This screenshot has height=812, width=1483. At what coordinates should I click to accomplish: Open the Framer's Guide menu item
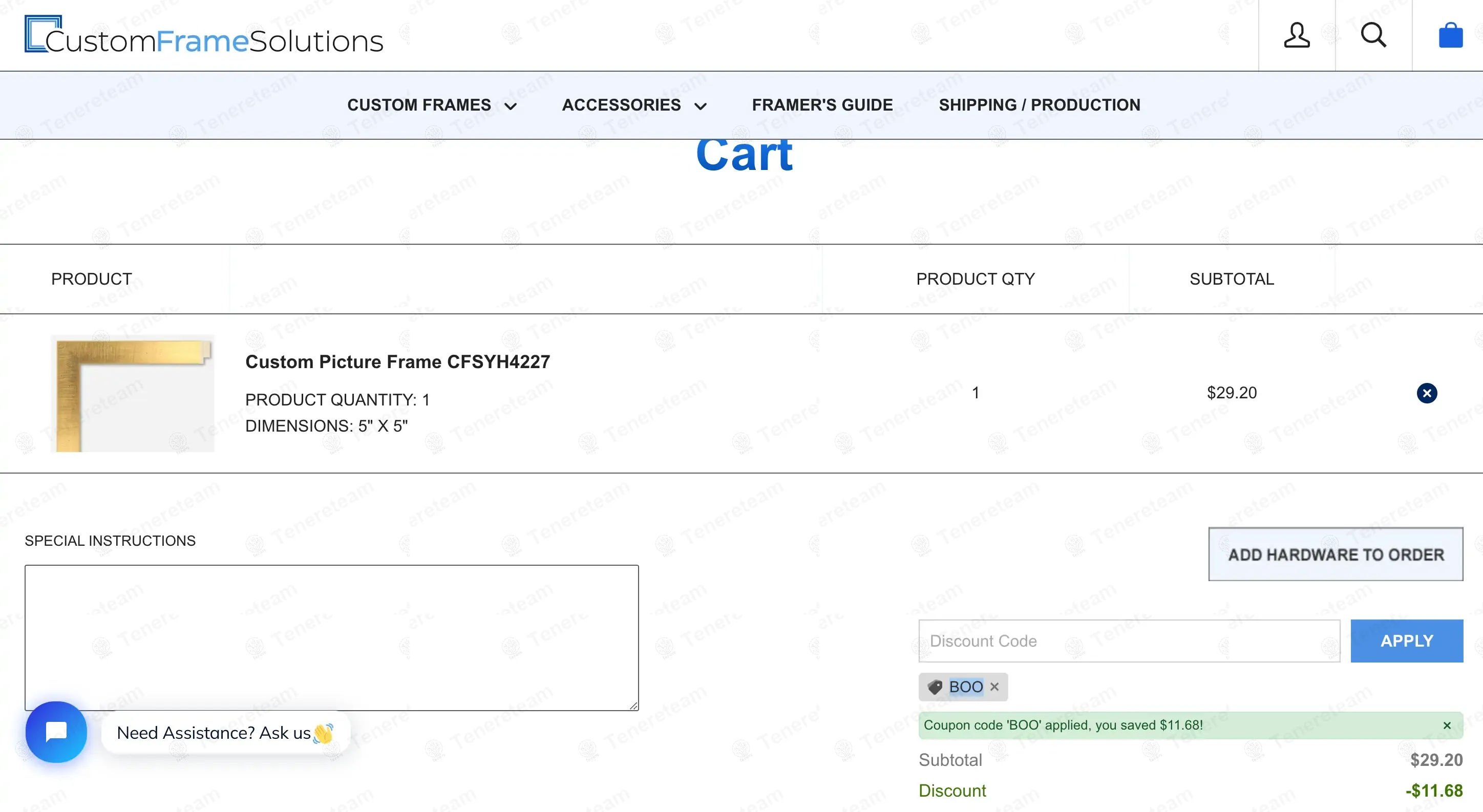822,105
